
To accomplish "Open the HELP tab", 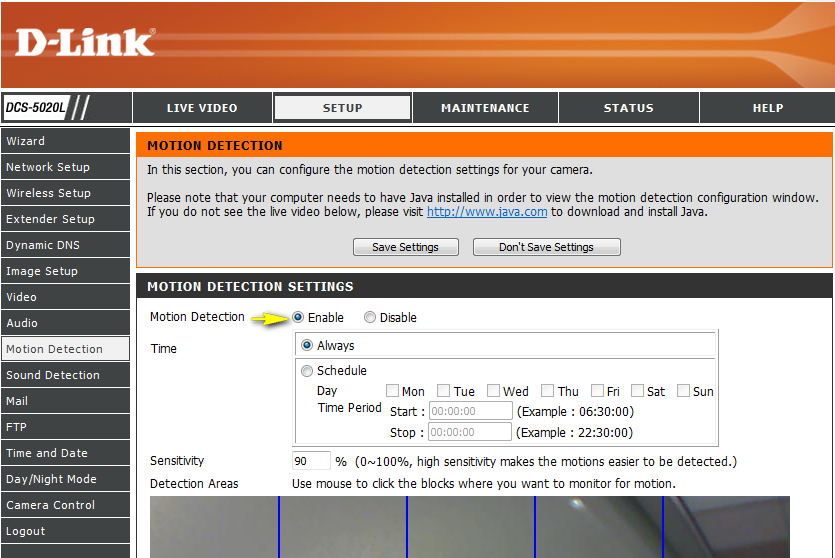I will [768, 108].
